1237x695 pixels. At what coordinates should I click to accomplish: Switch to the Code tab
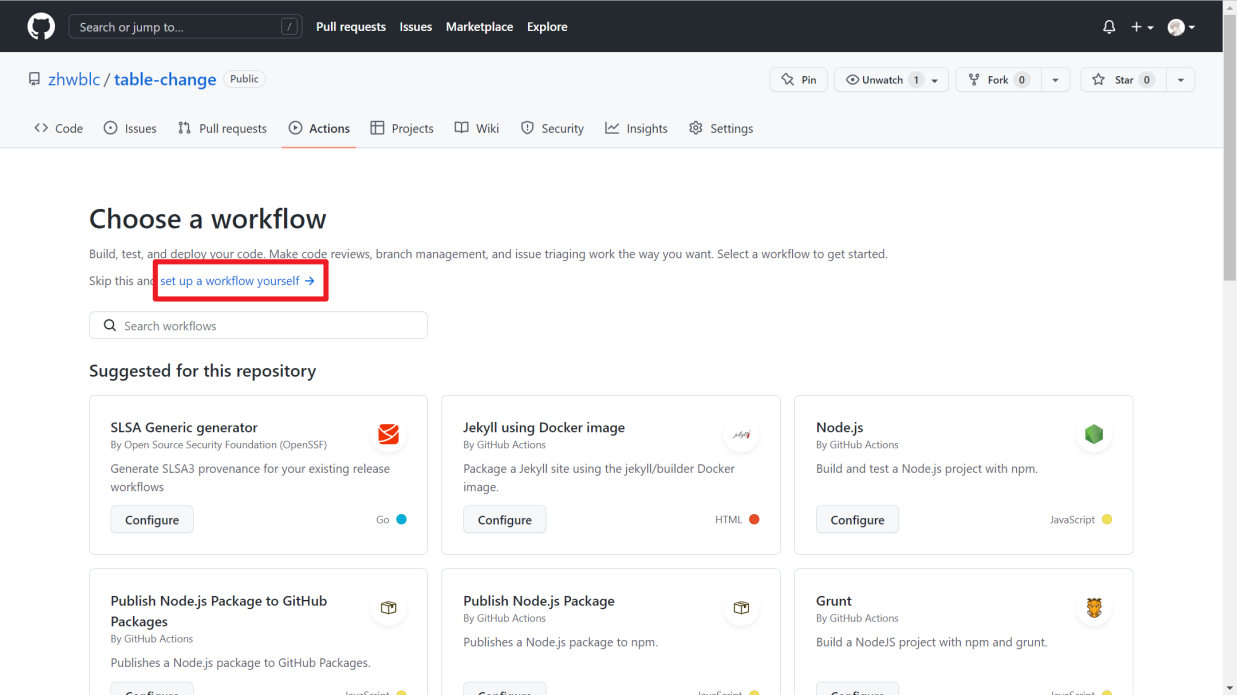[59, 128]
